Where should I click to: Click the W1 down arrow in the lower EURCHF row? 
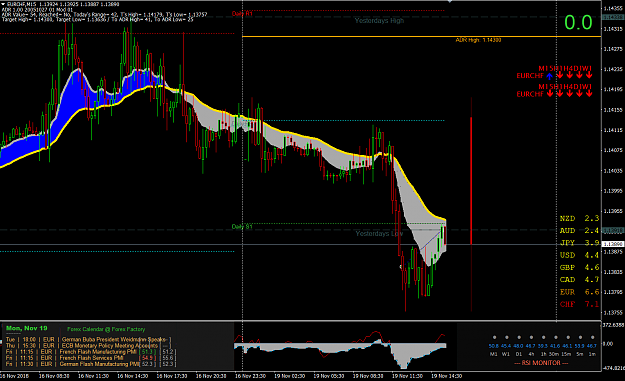[x=589, y=94]
